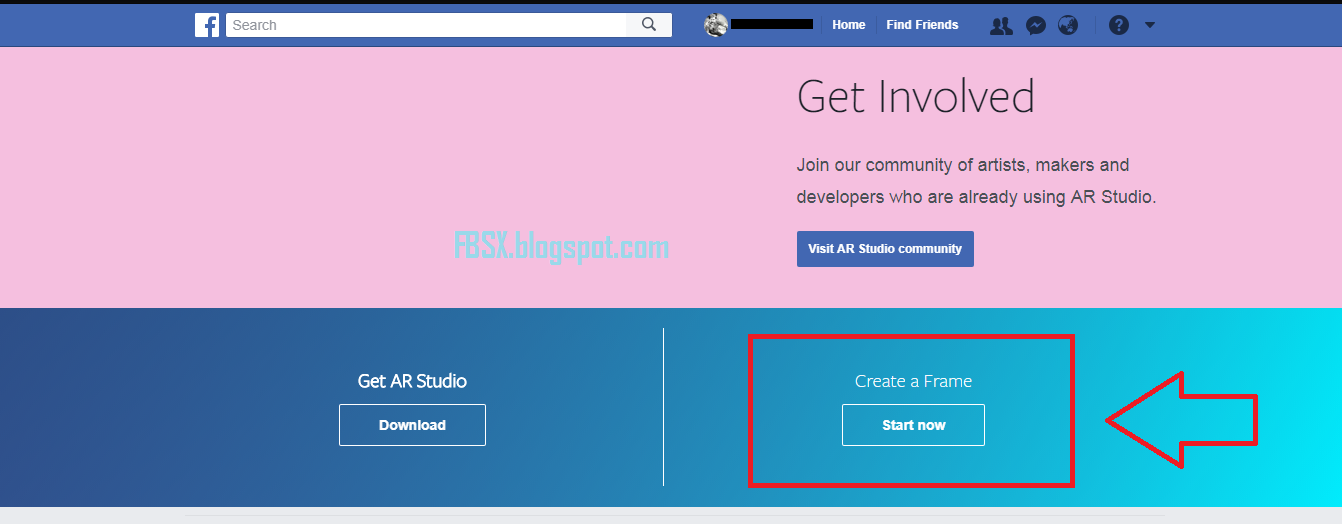Open the Facebook logo home icon

click(207, 25)
